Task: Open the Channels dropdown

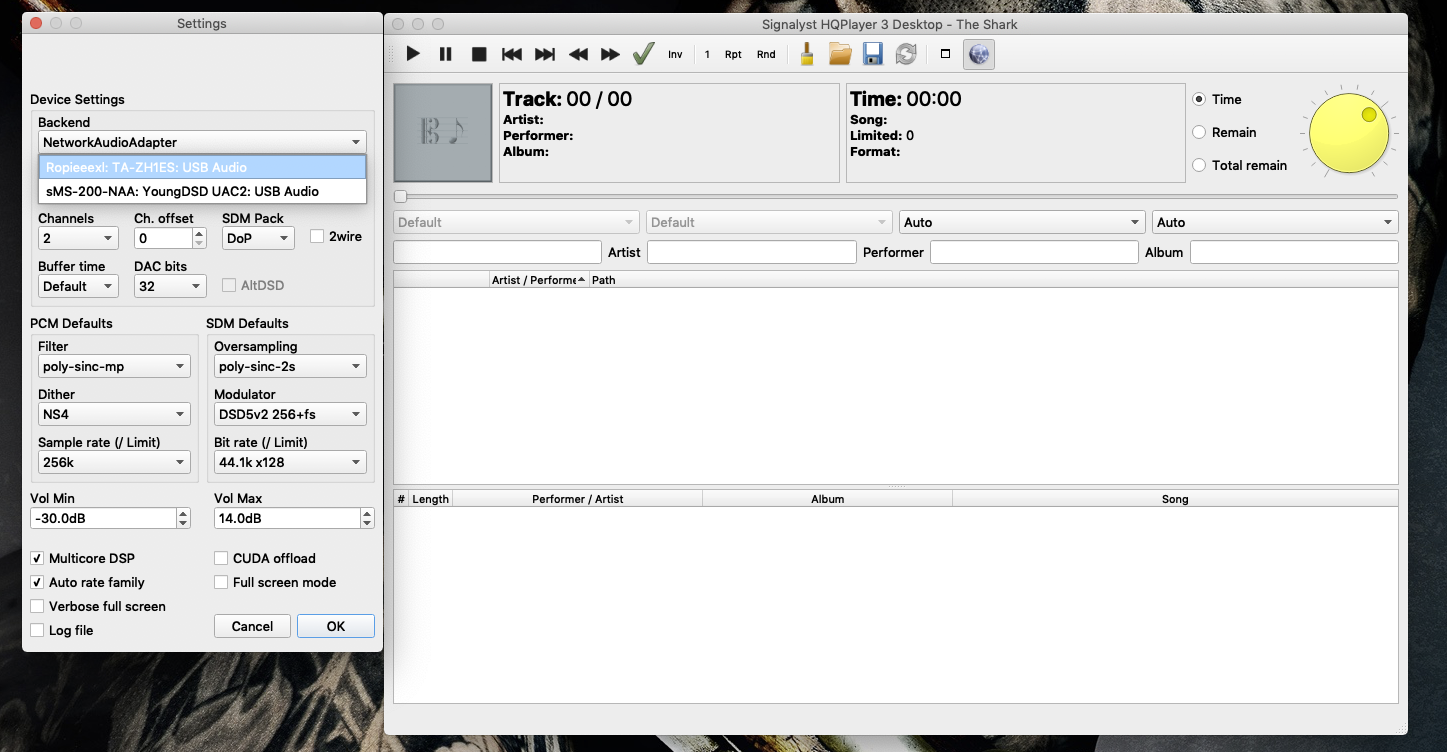Action: pyautogui.click(x=78, y=239)
